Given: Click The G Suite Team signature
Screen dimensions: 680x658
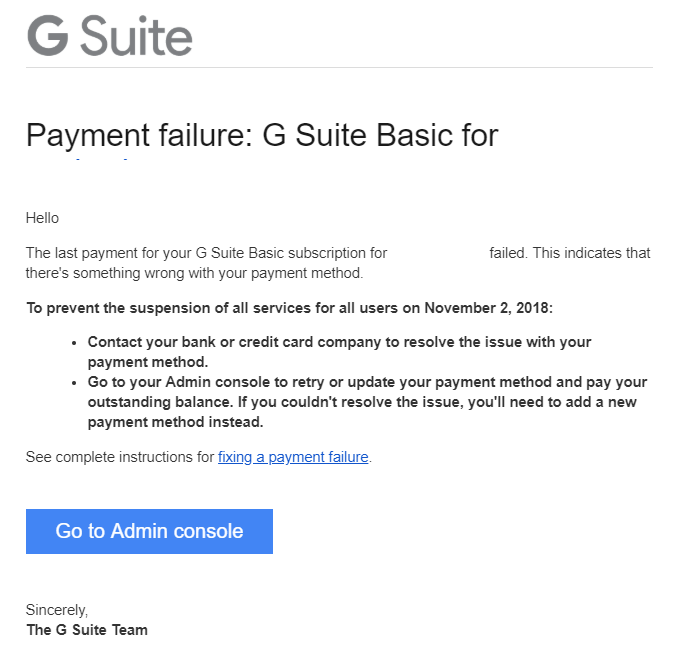Looking at the screenshot, I should click(x=87, y=630).
